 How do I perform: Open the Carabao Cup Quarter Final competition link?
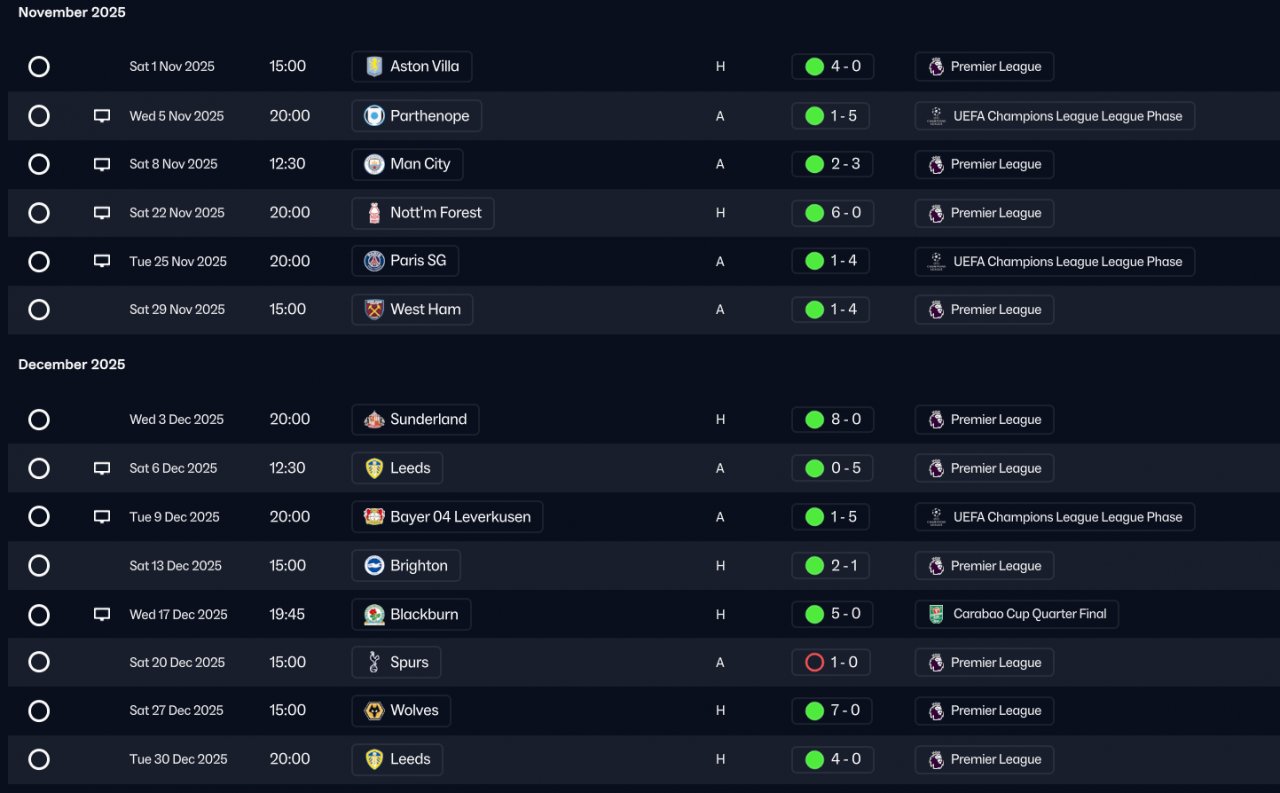click(x=1017, y=614)
